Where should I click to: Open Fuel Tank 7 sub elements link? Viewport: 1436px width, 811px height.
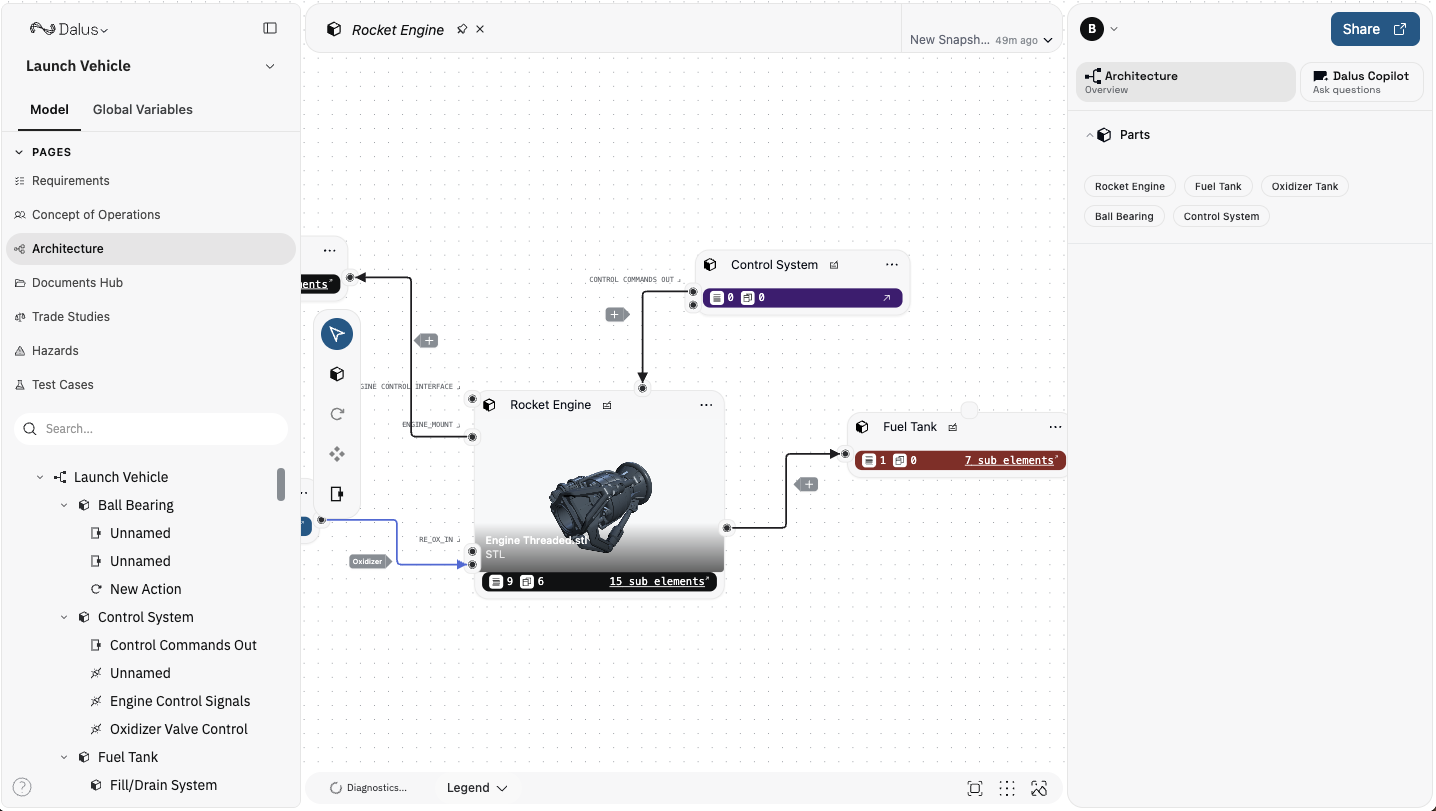pos(1011,461)
